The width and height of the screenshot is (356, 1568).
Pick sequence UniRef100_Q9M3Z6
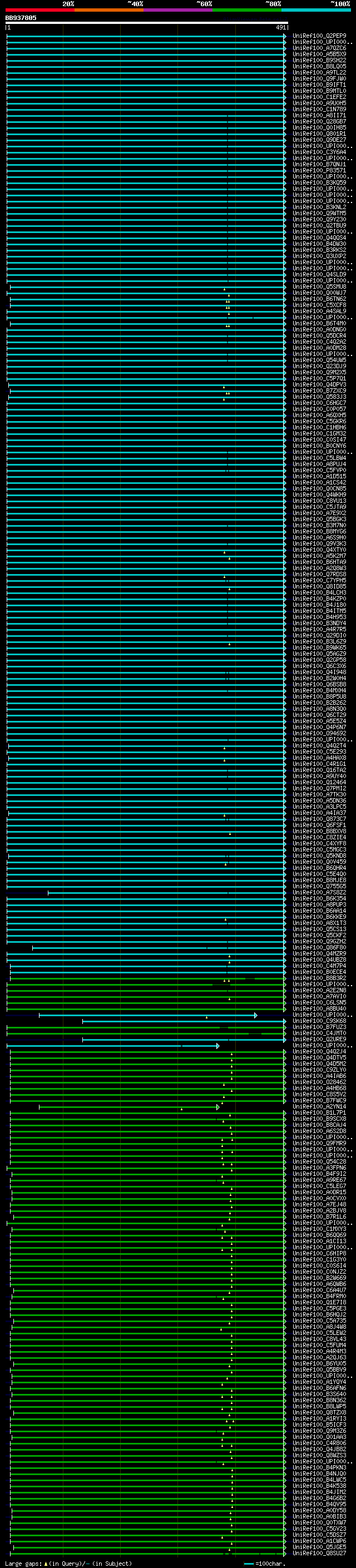pyautogui.click(x=319, y=1431)
